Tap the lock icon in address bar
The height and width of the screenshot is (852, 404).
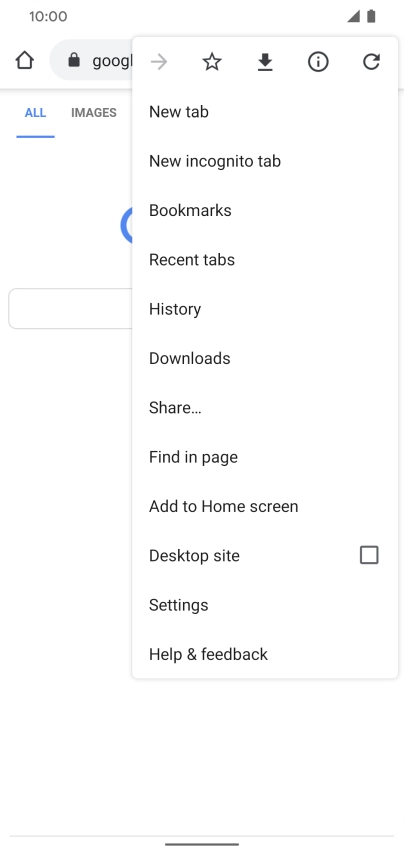[x=74, y=60]
